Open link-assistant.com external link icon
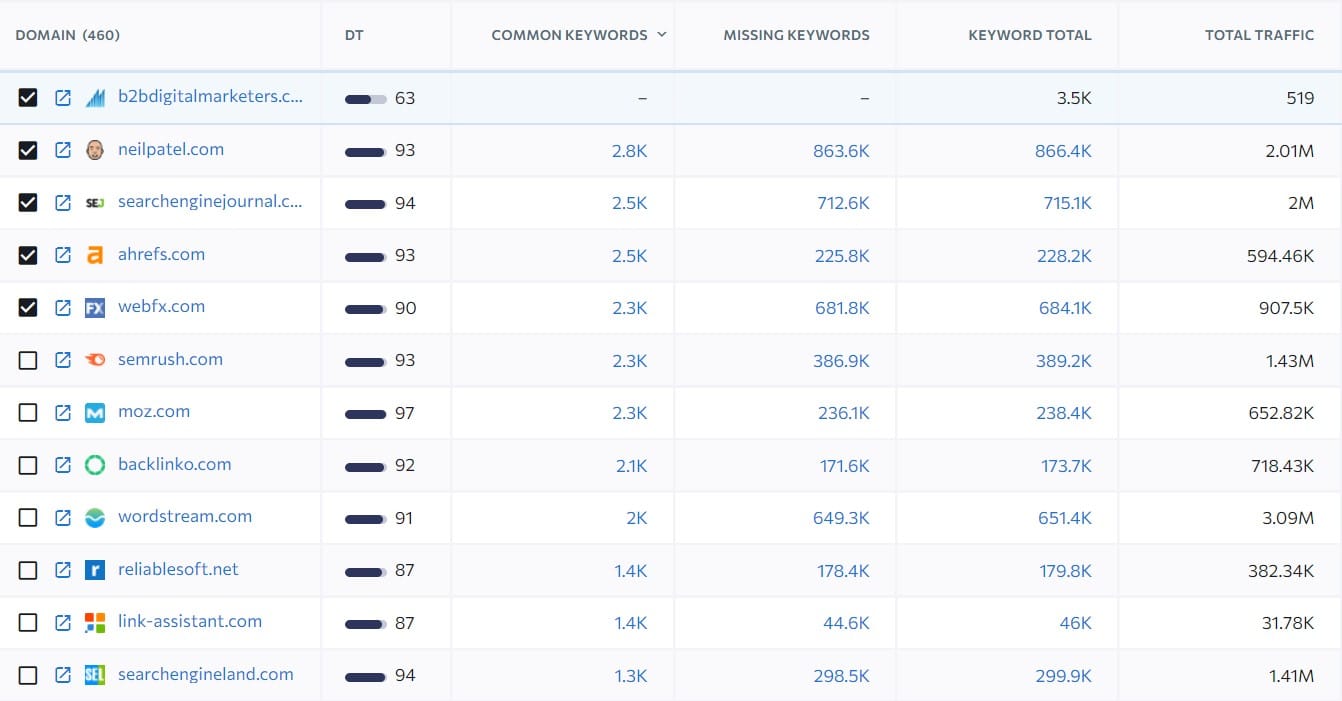 (63, 622)
